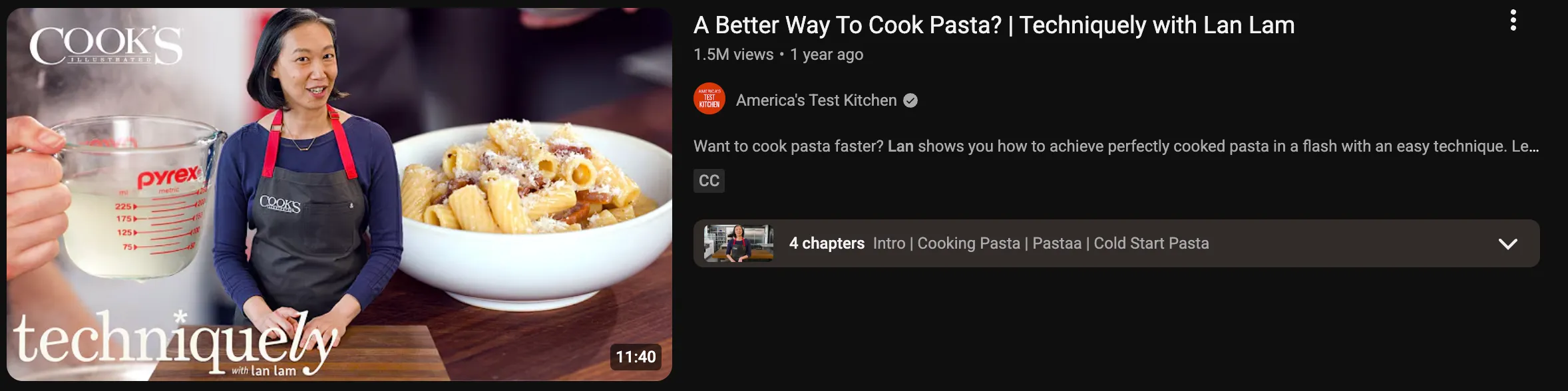
Task: Open the three-dot more options menu
Action: tap(1513, 21)
